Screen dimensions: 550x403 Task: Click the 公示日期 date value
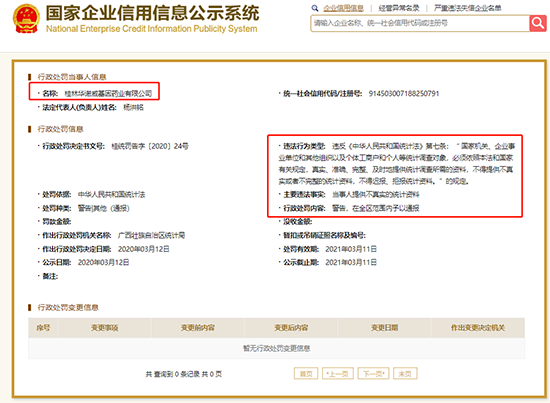pos(103,262)
